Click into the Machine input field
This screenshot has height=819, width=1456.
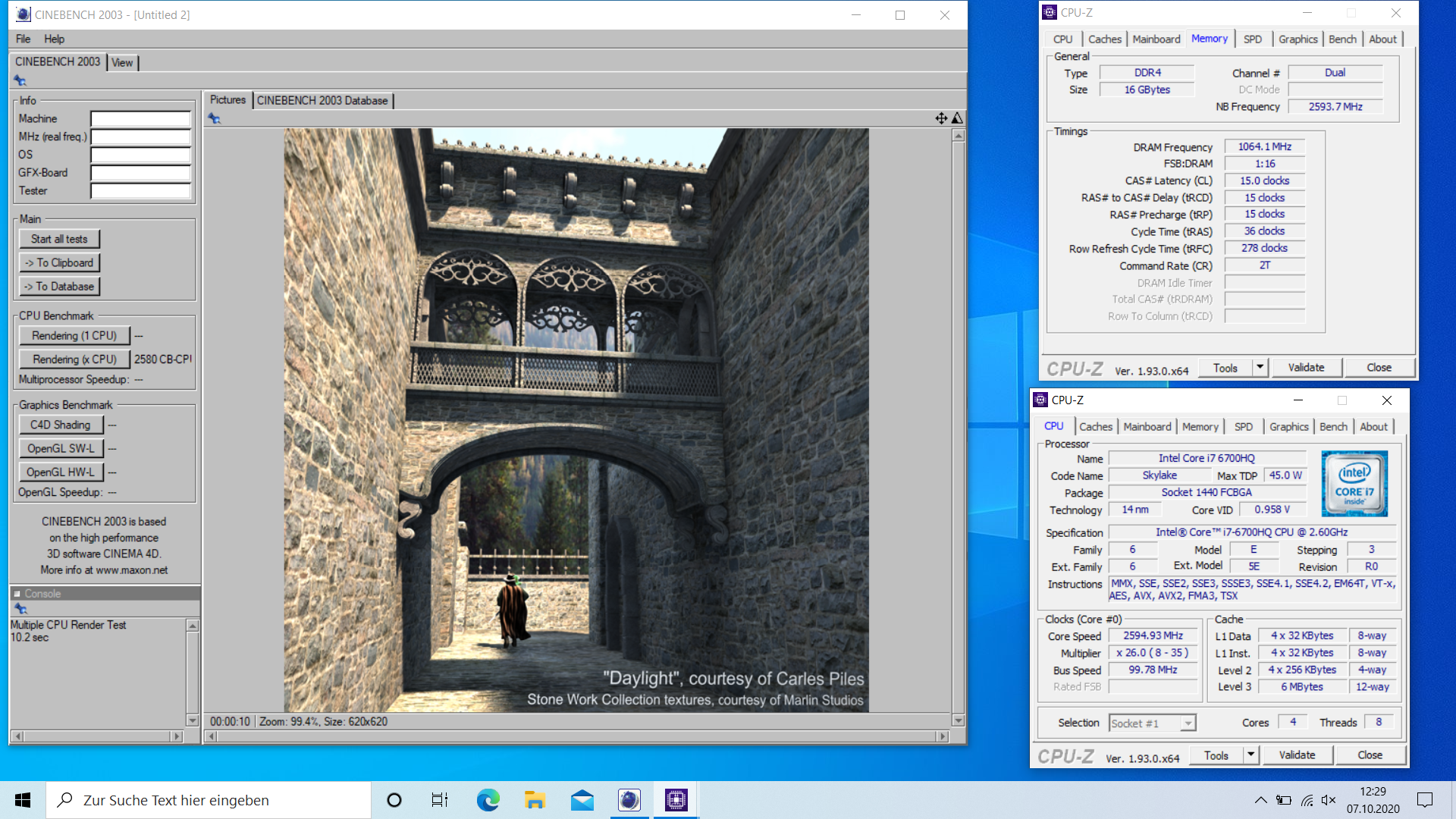click(140, 118)
